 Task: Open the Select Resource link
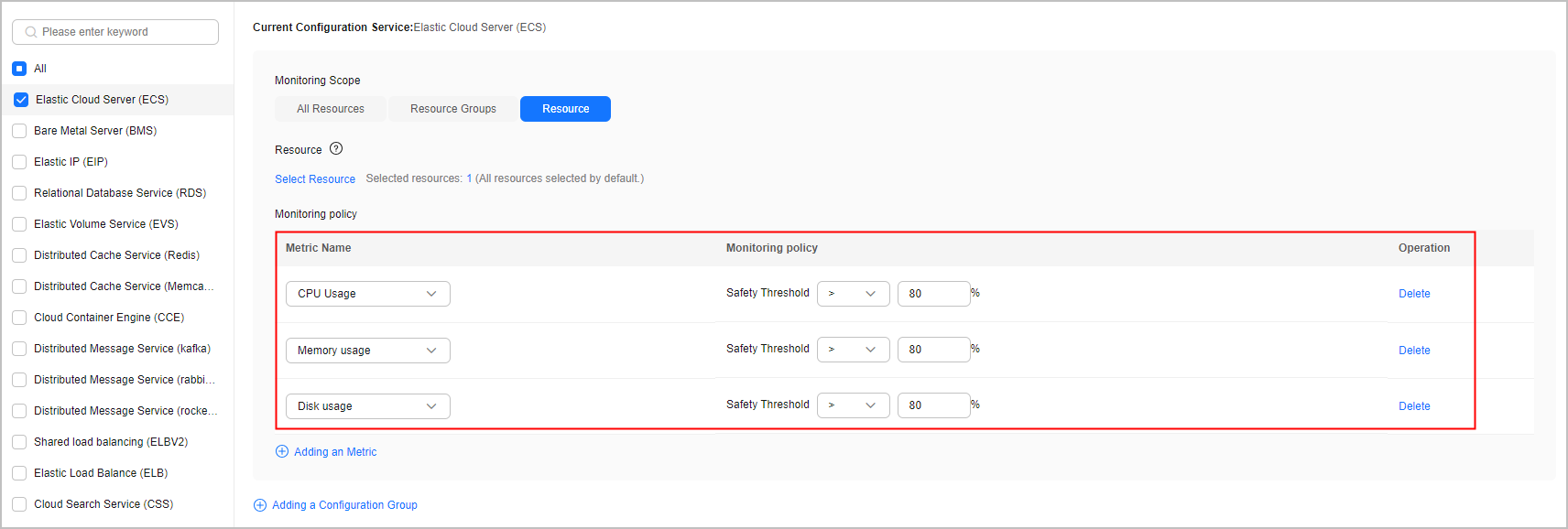pyautogui.click(x=315, y=179)
